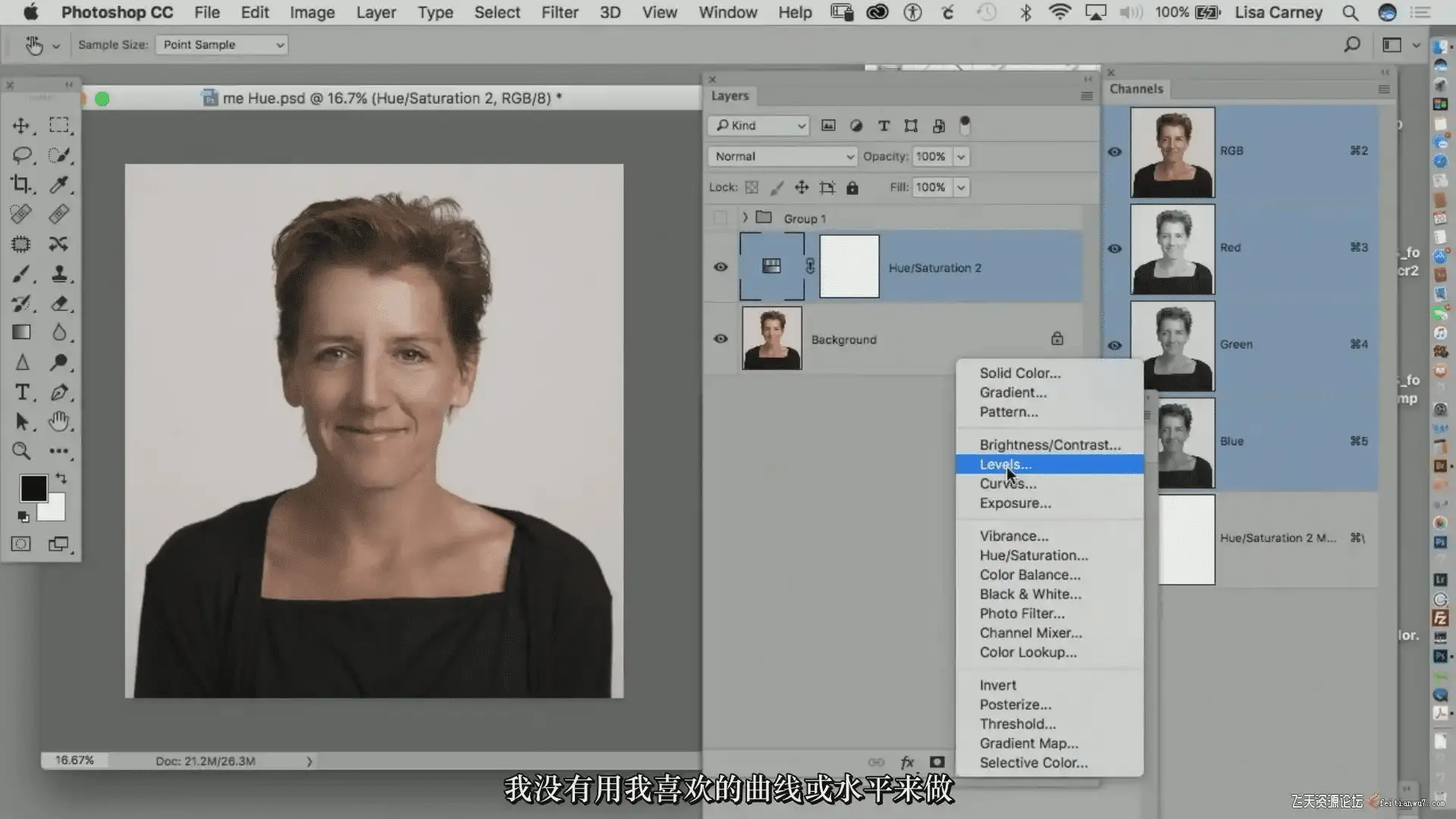Screen dimensions: 1456x819
Task: Select the Horizontal Type tool
Action: (21, 392)
